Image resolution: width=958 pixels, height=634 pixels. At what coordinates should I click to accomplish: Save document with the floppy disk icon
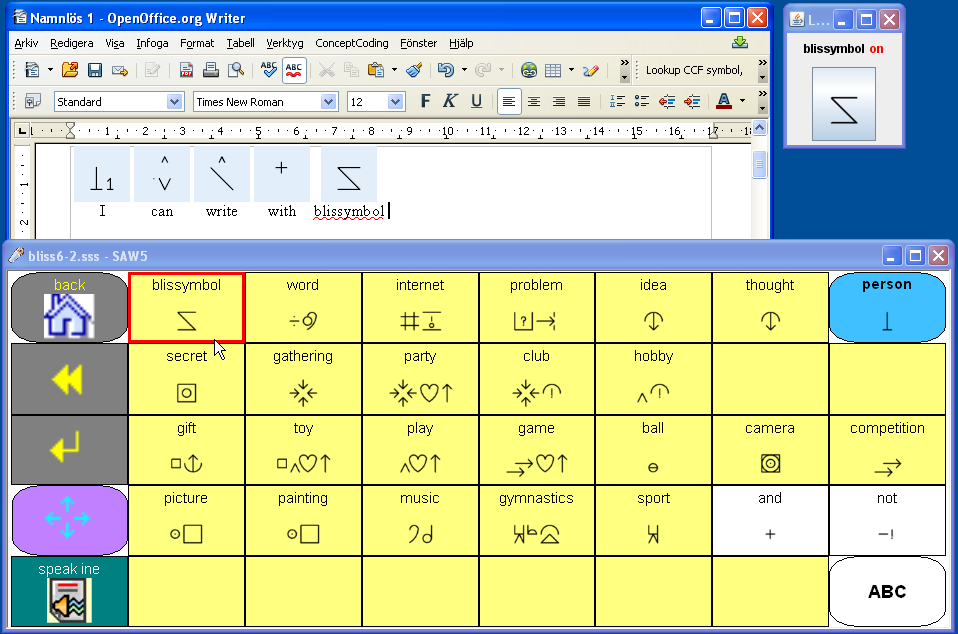[95, 70]
